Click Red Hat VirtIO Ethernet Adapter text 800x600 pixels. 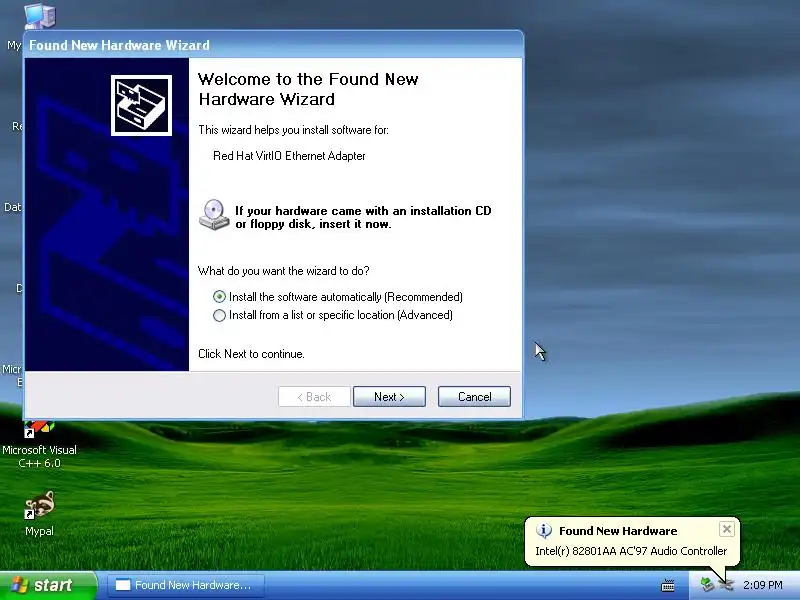289,156
